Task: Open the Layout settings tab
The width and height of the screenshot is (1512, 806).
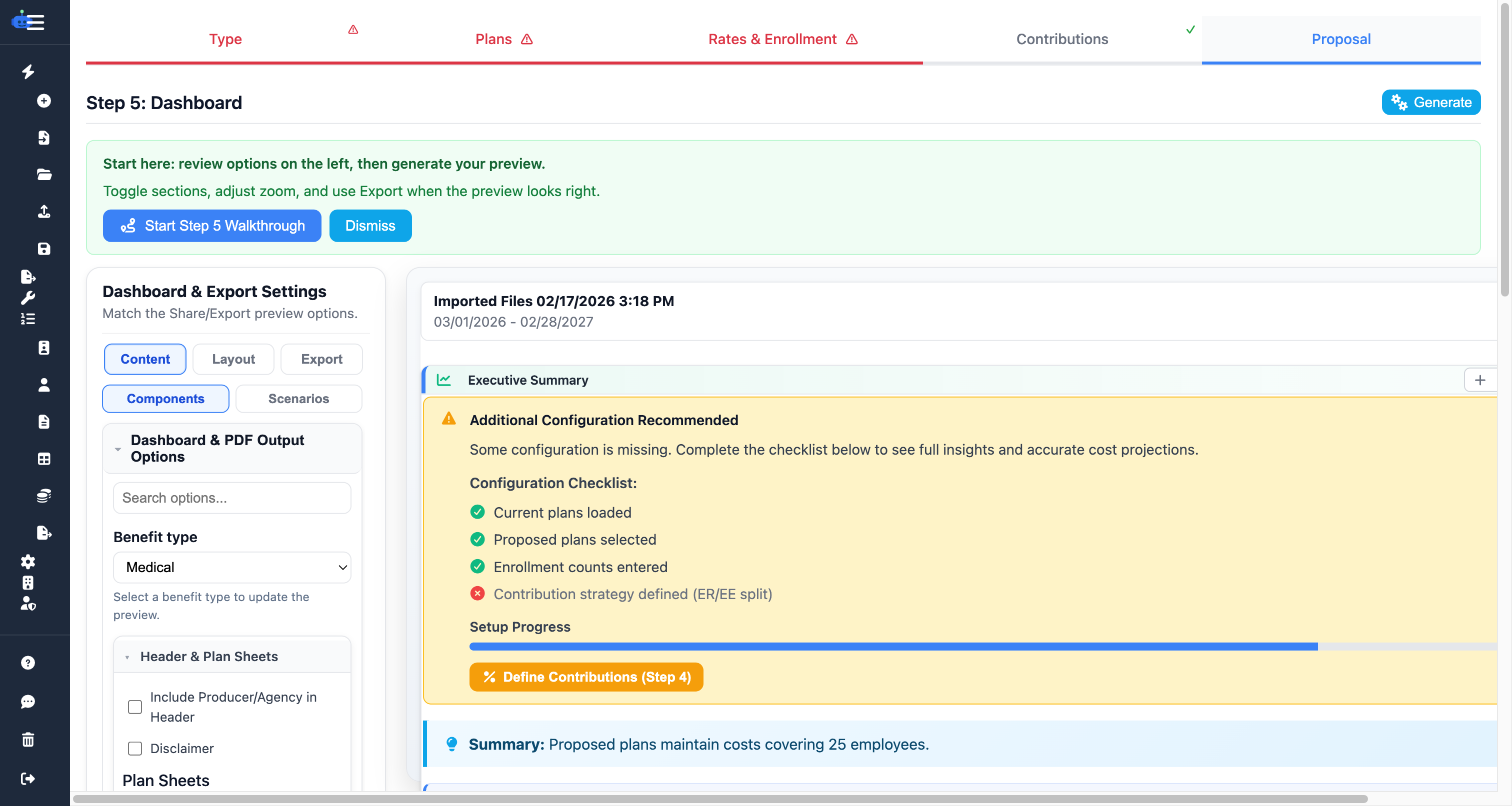Action: (x=233, y=359)
